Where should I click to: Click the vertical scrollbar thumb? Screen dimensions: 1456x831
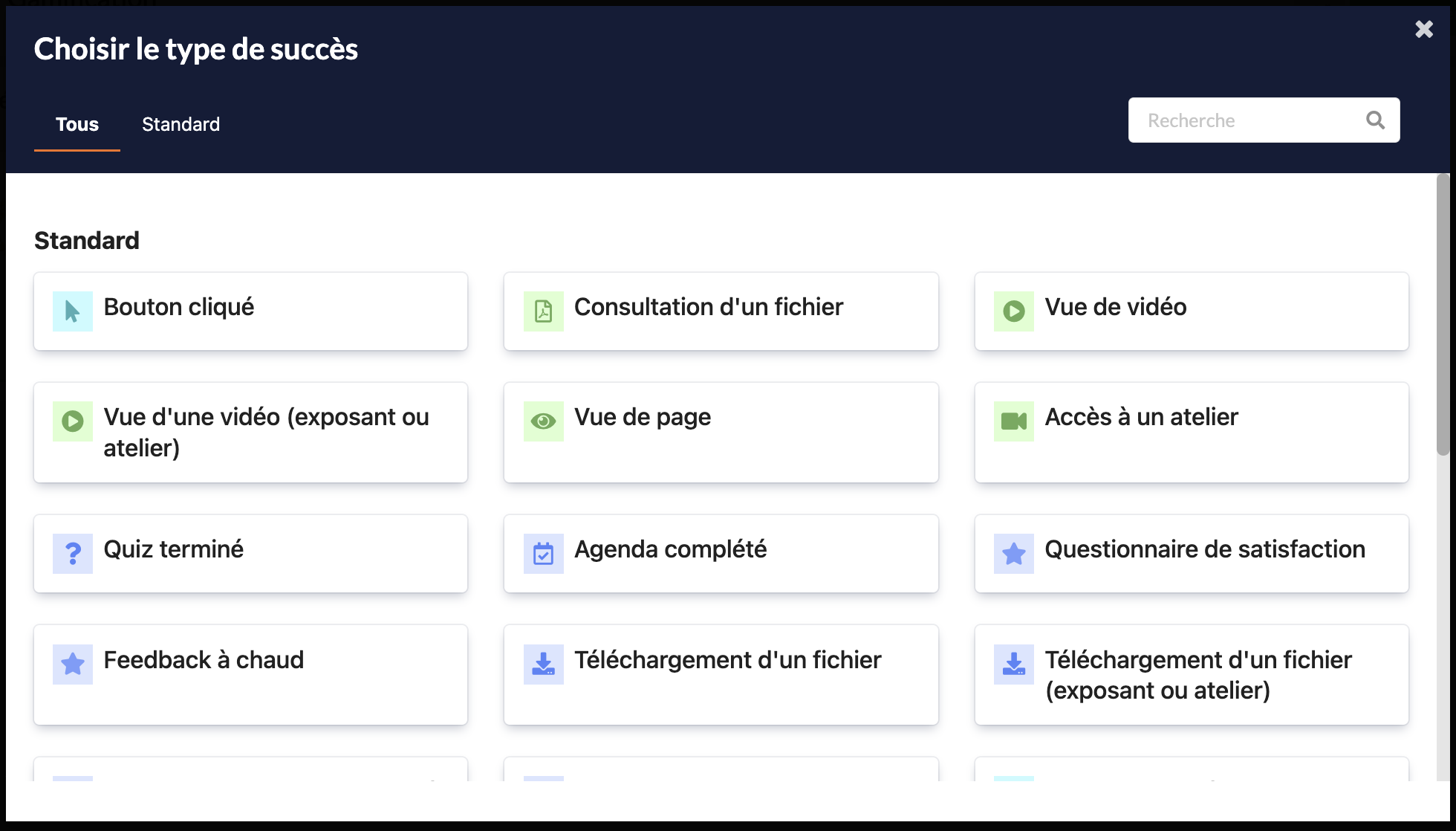click(x=1443, y=314)
